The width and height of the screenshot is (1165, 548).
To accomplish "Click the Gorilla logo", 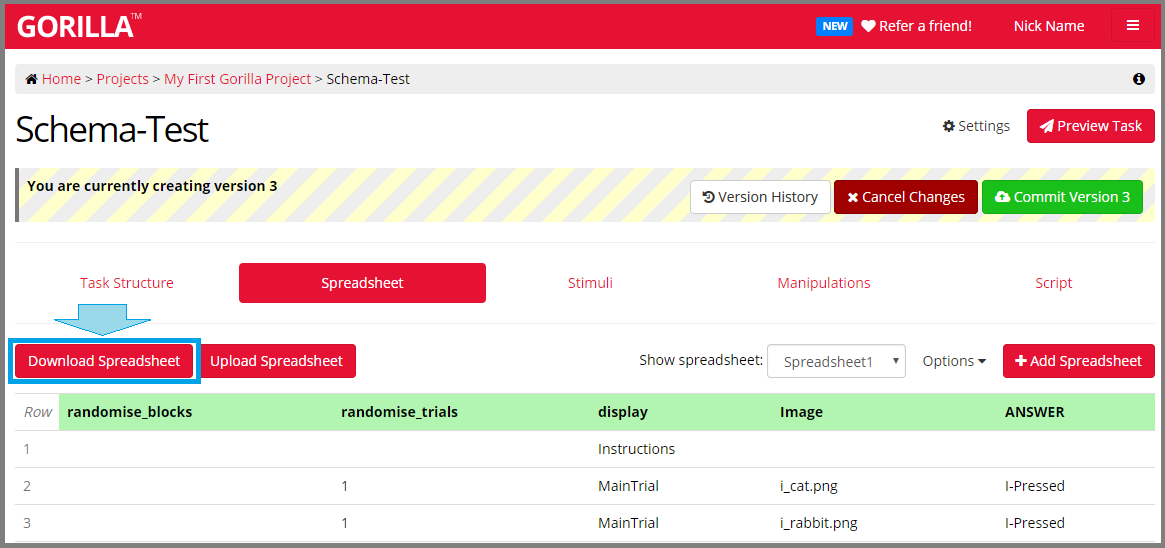I will pos(75,26).
